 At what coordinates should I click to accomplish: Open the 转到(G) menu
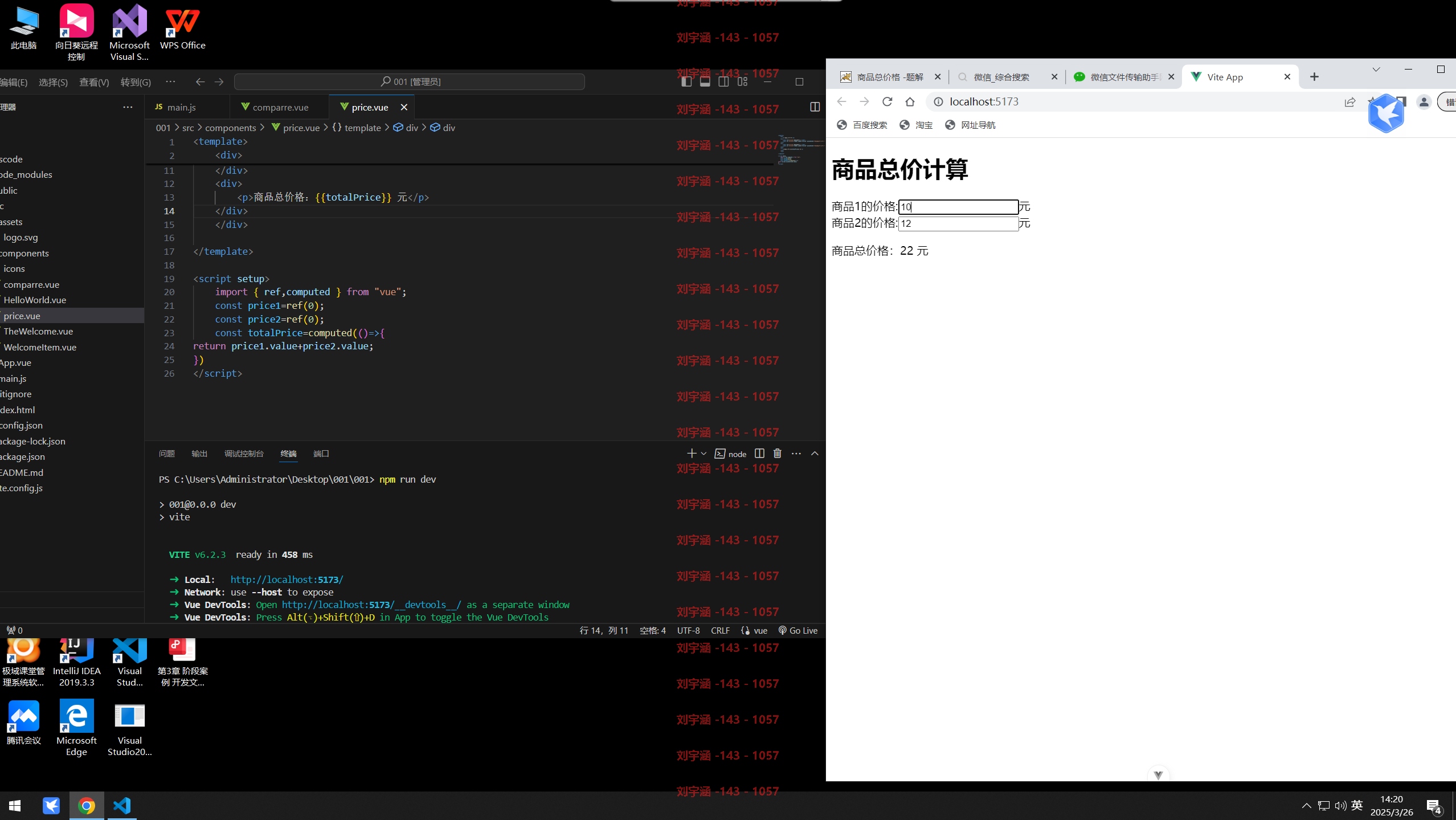point(136,82)
